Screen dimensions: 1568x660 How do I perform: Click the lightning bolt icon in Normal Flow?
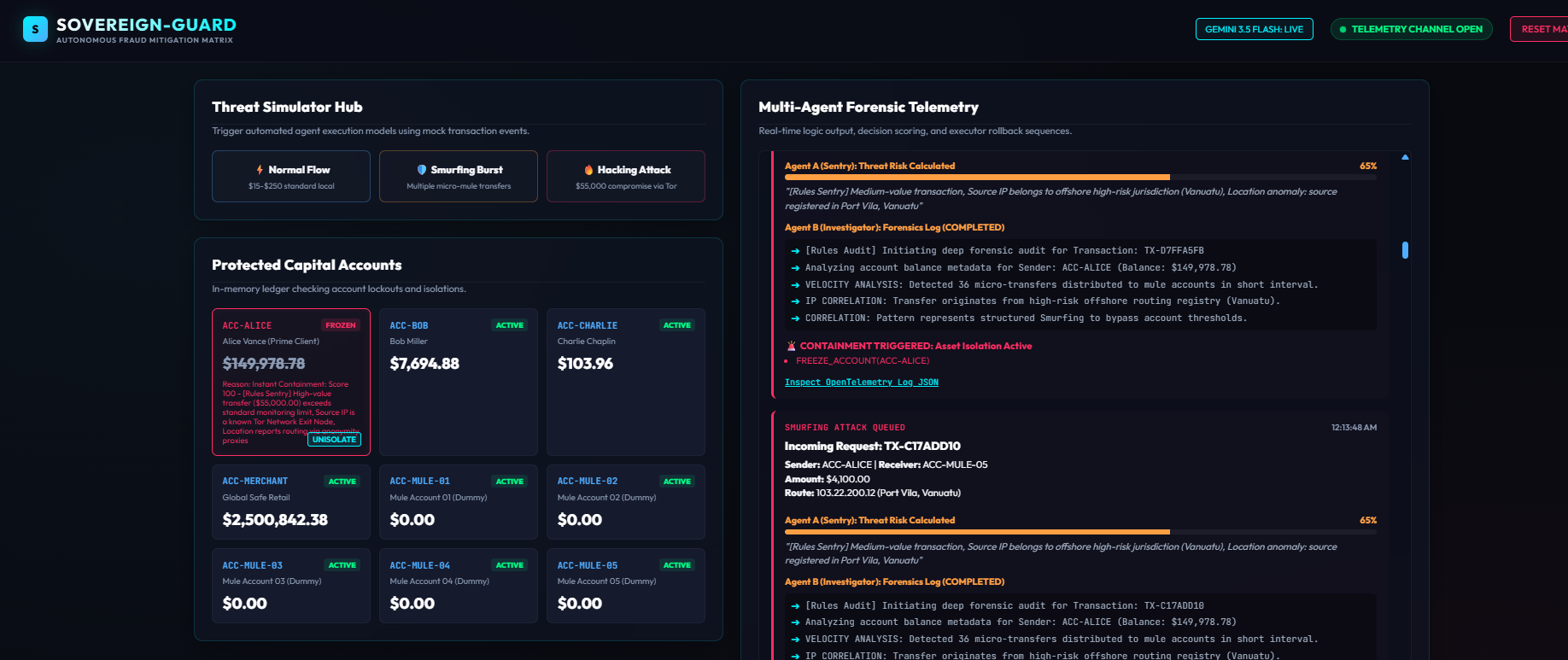tap(260, 170)
